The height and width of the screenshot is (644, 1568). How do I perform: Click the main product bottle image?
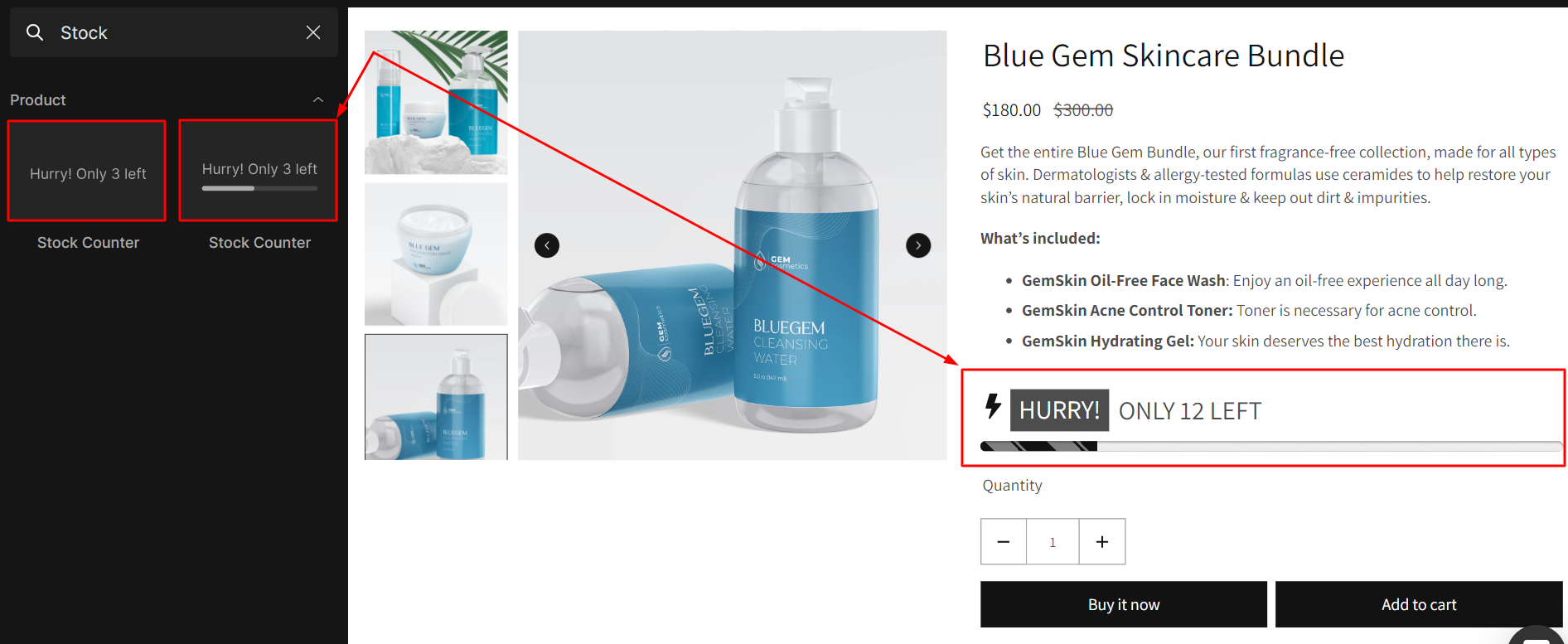tap(733, 245)
